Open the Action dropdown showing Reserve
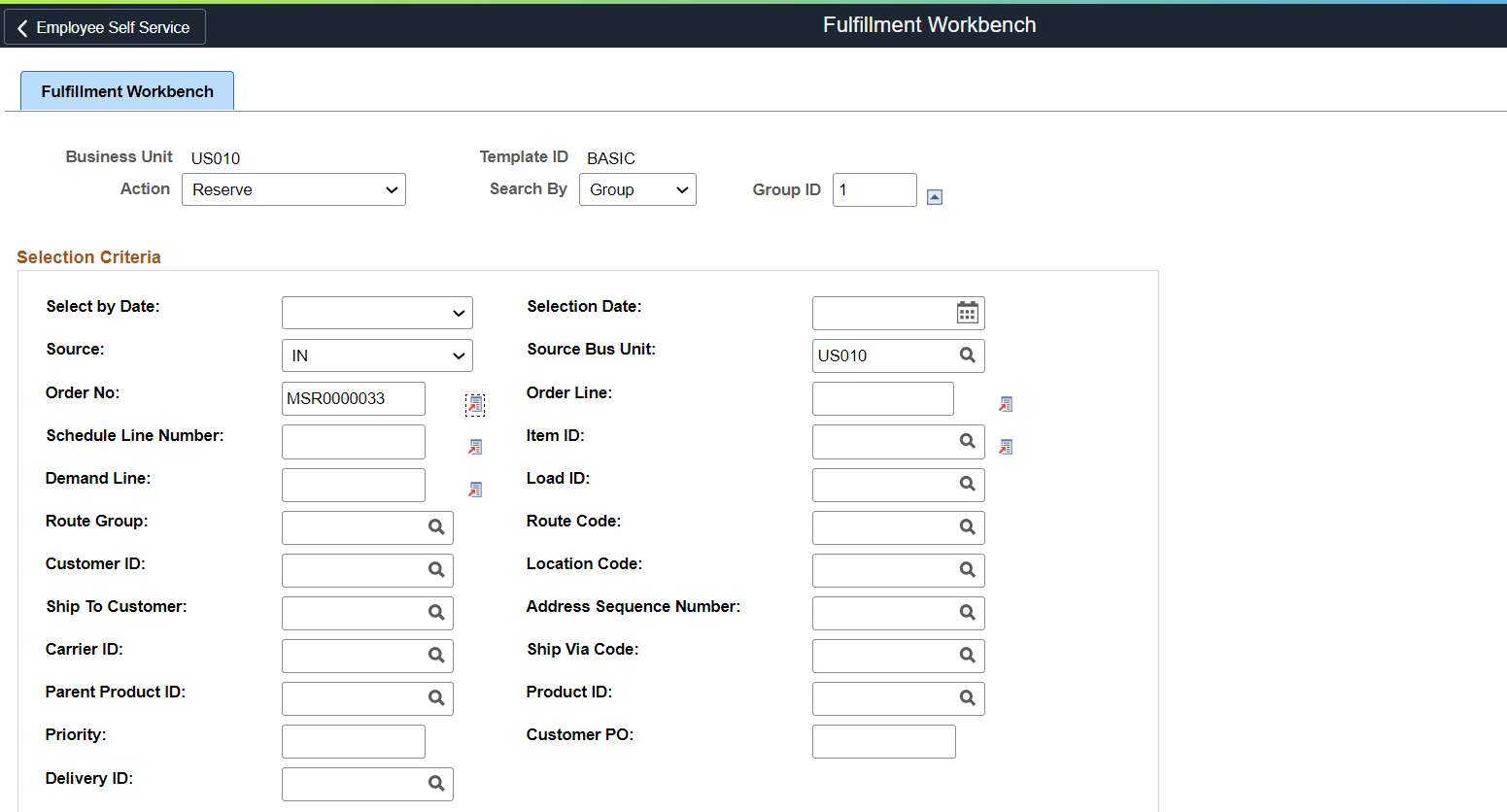The width and height of the screenshot is (1507, 812). tap(293, 189)
